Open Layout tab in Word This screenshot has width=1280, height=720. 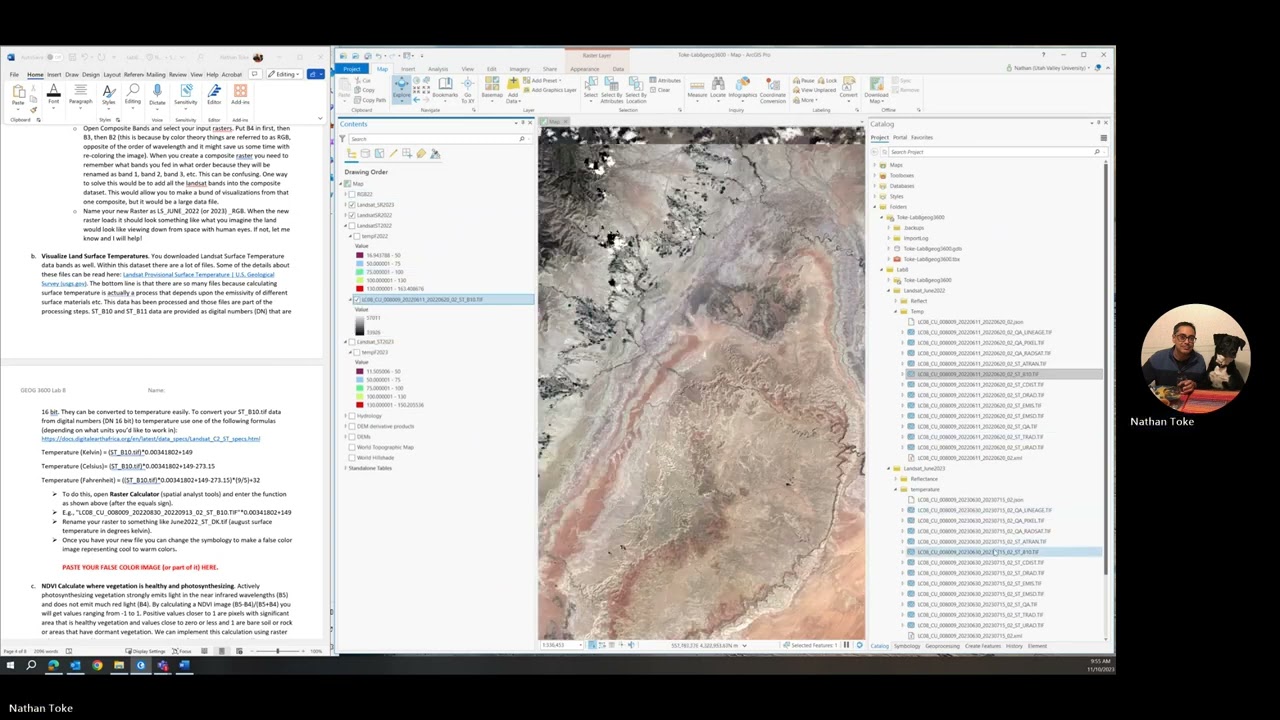[x=112, y=75]
